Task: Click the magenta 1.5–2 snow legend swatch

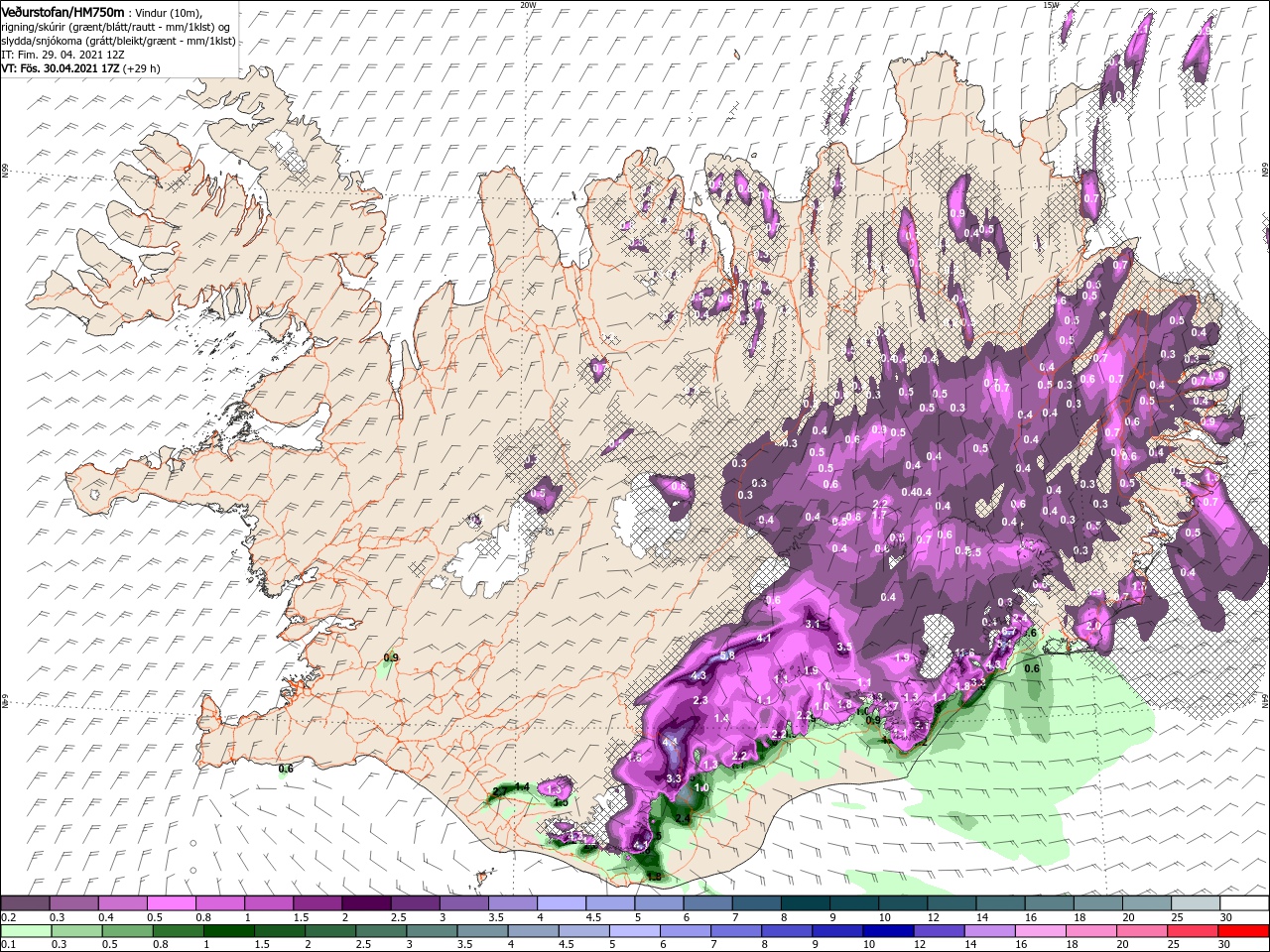Action: (317, 903)
